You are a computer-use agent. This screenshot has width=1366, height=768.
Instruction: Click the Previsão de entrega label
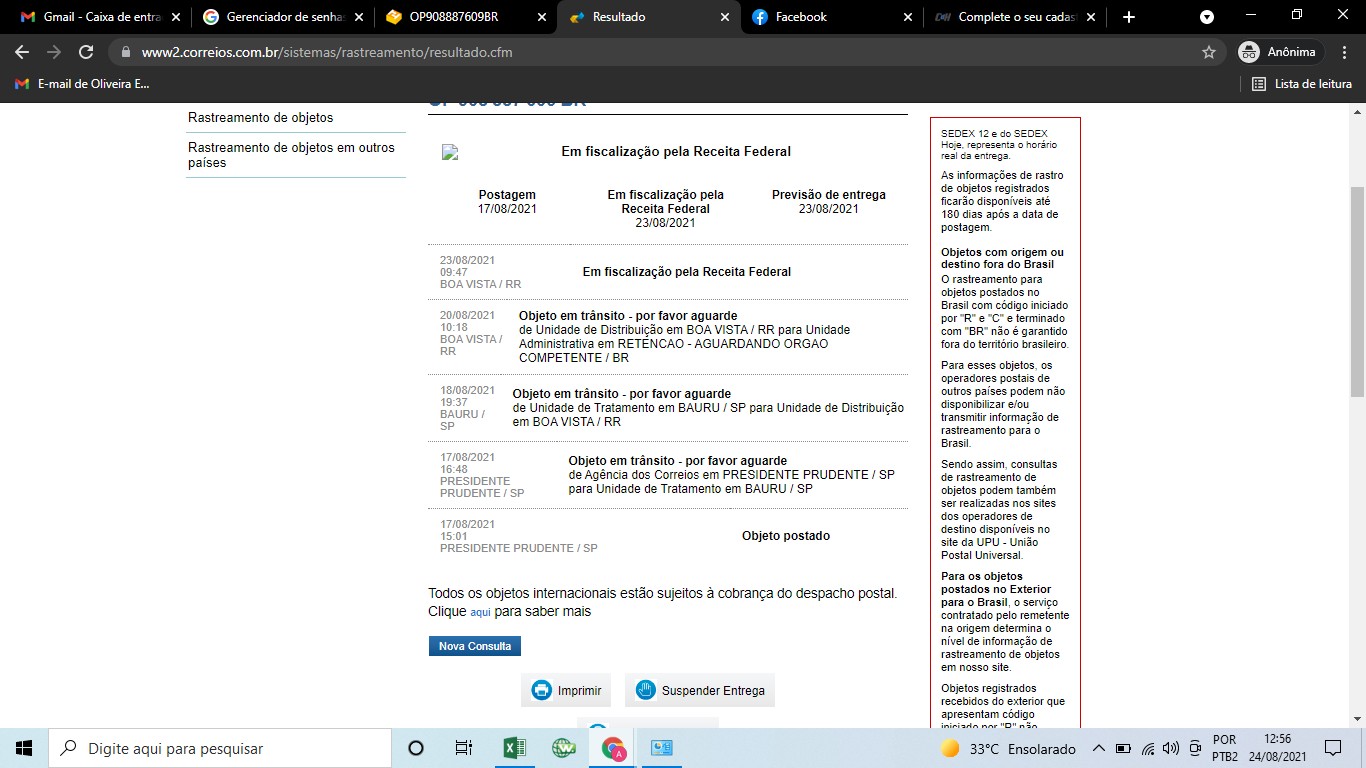point(829,195)
